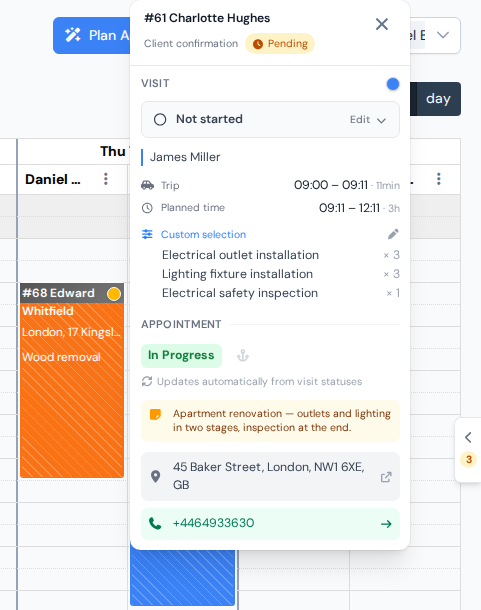This screenshot has height=610, width=481.
Task: Click the blue hatched visit block
Action: coord(183,577)
